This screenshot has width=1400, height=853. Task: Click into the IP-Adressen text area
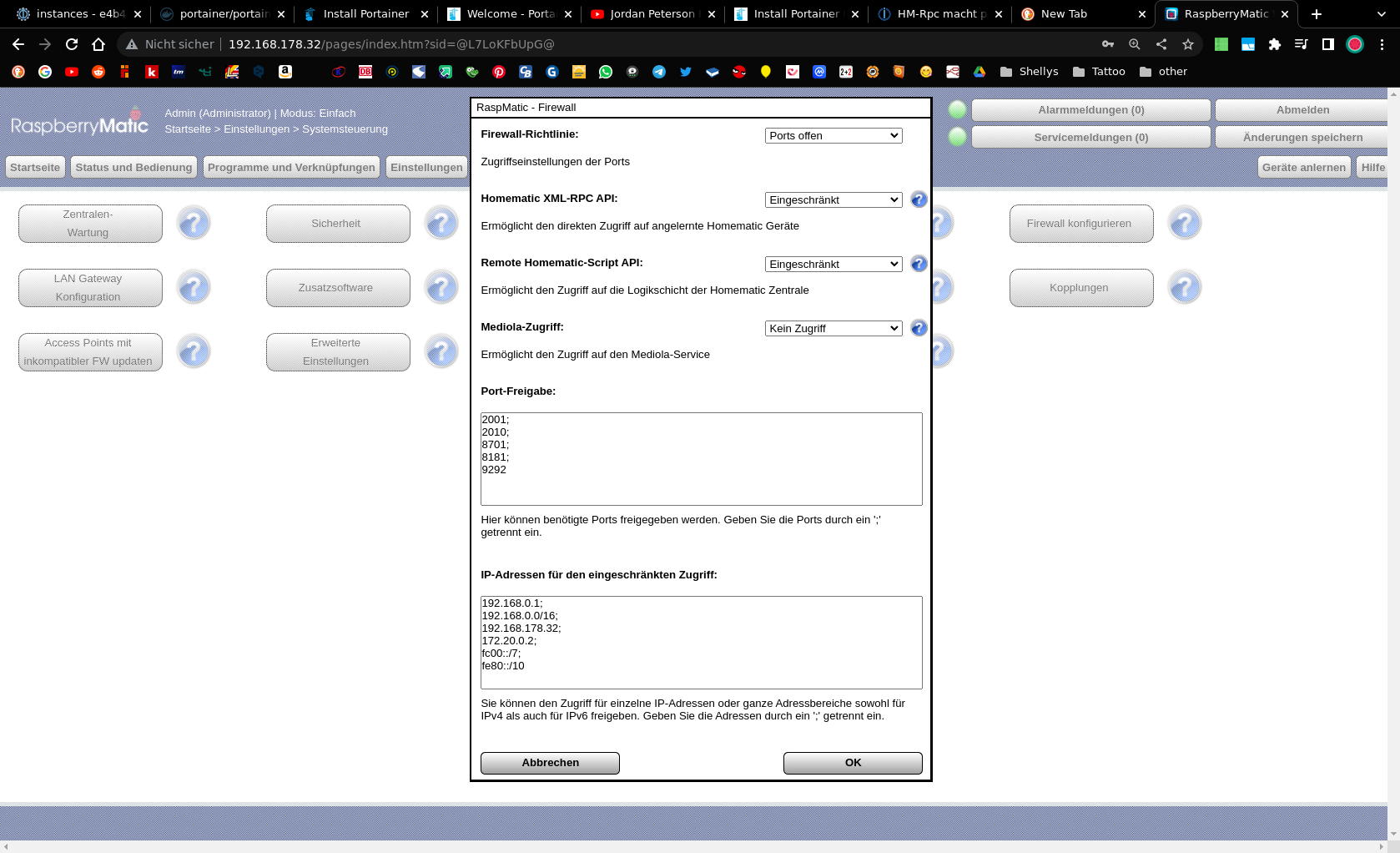[702, 643]
